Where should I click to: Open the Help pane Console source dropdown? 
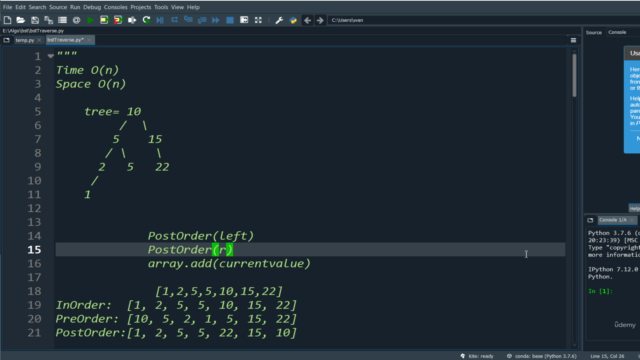(x=622, y=32)
